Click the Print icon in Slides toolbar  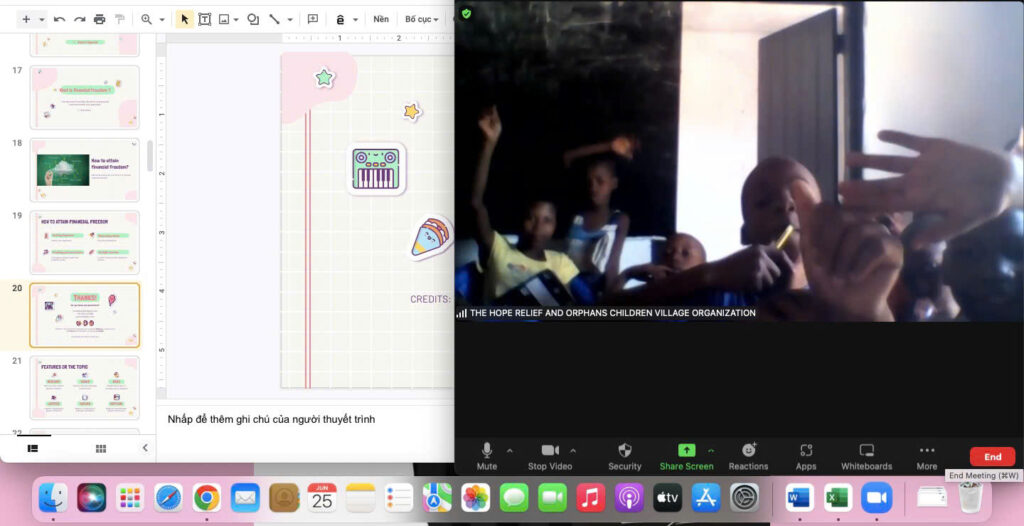point(99,19)
